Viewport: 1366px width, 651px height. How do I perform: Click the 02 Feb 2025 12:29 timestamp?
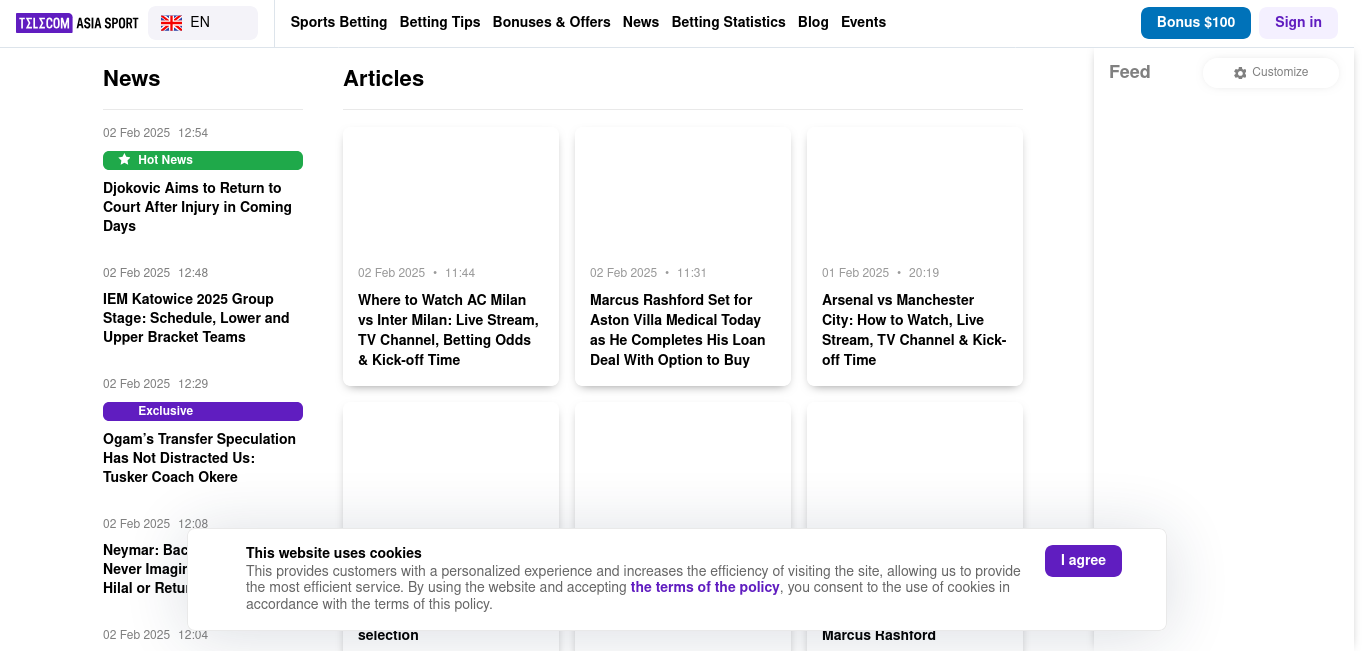tap(156, 384)
